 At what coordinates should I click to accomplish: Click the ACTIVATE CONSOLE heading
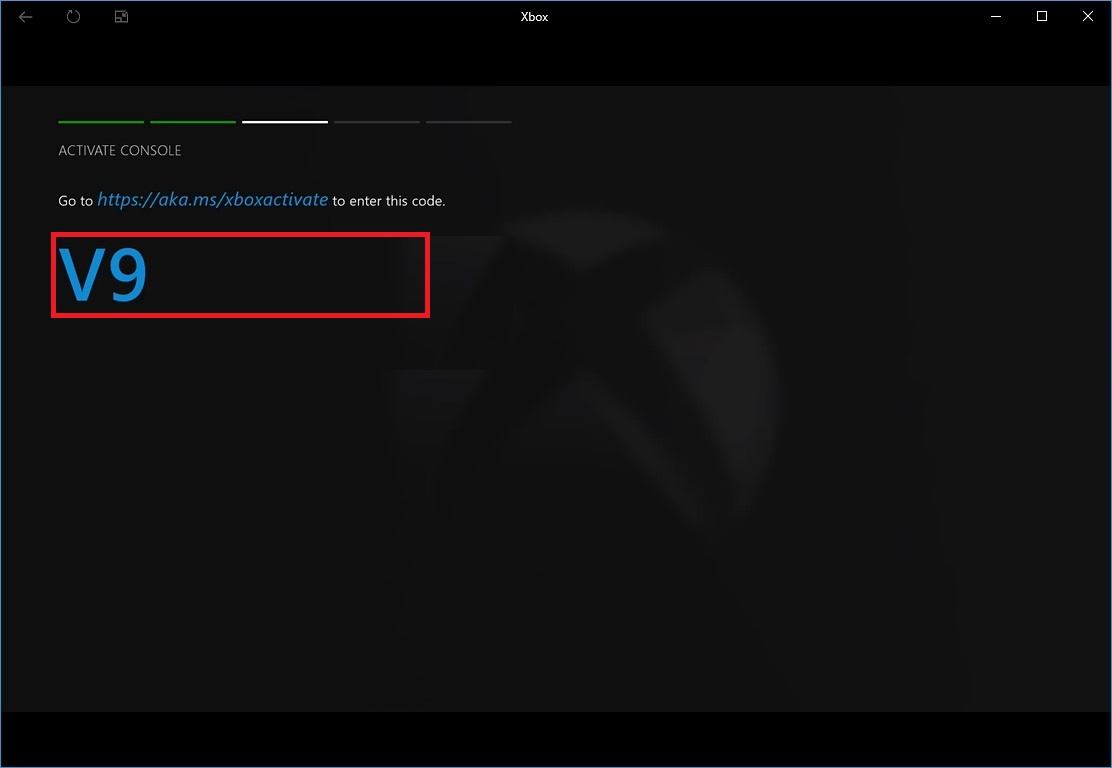pyautogui.click(x=119, y=150)
